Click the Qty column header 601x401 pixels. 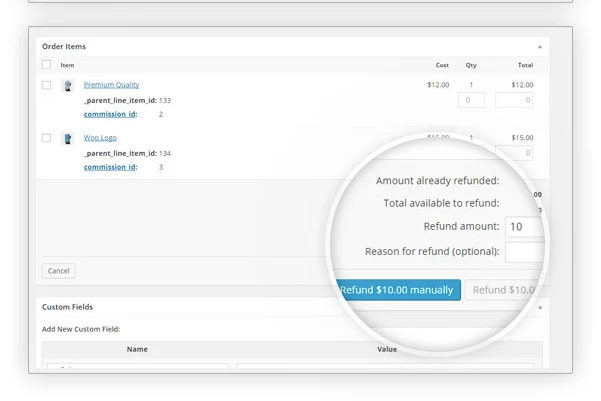pyautogui.click(x=471, y=65)
